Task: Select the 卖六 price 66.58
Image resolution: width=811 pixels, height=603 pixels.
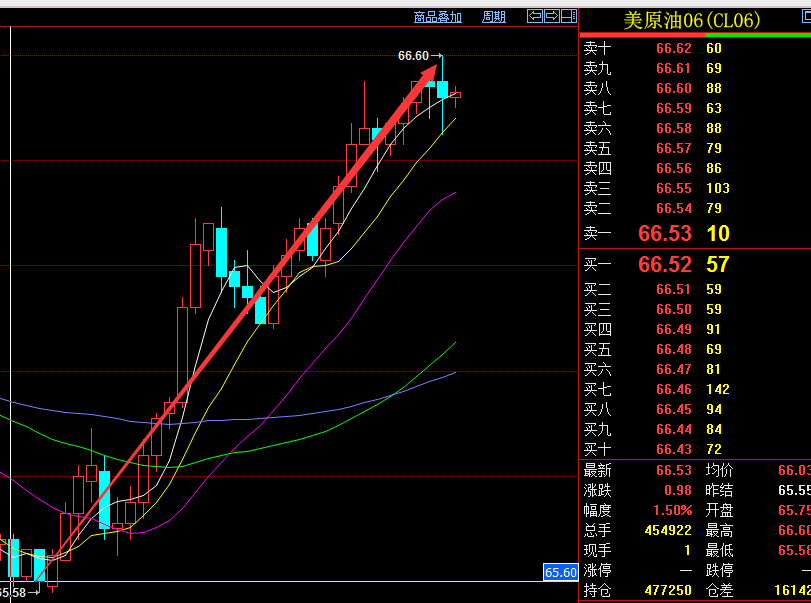Action: (x=673, y=128)
